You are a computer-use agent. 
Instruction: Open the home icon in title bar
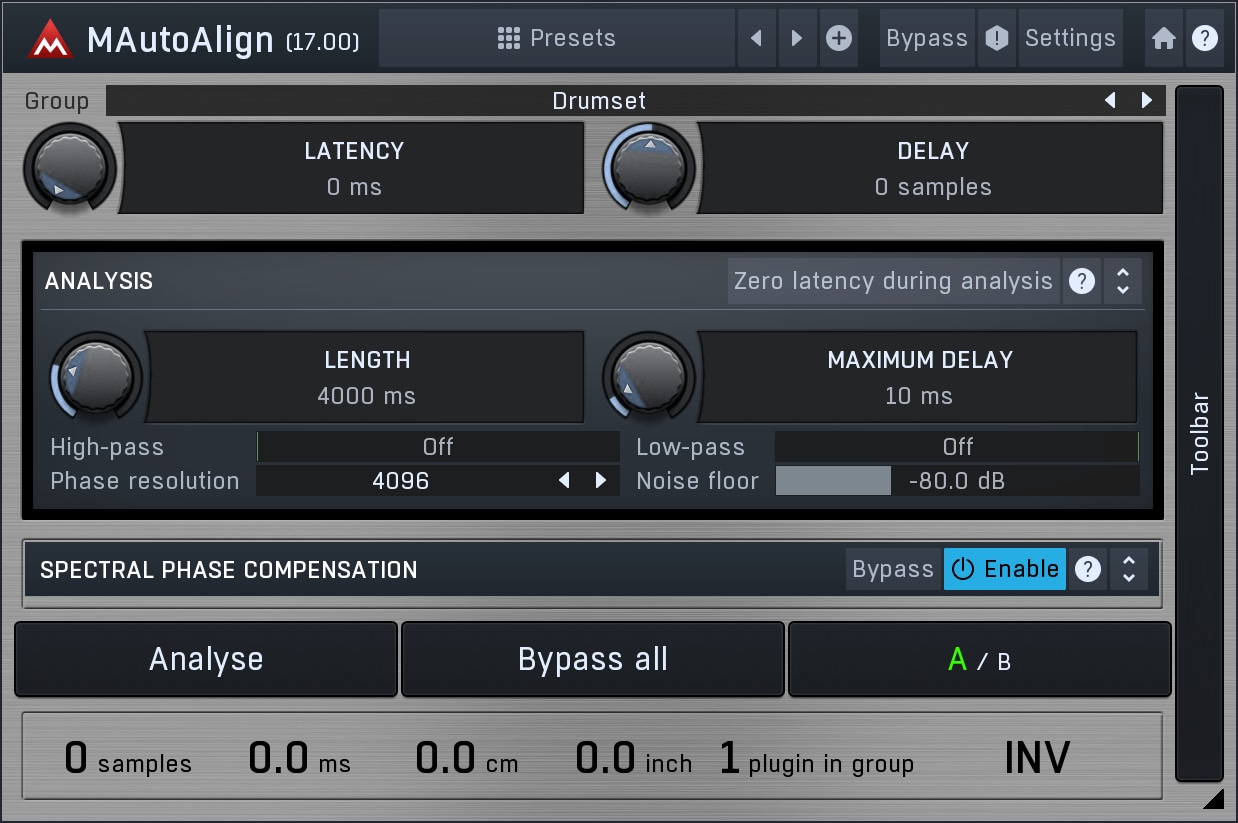[1163, 39]
